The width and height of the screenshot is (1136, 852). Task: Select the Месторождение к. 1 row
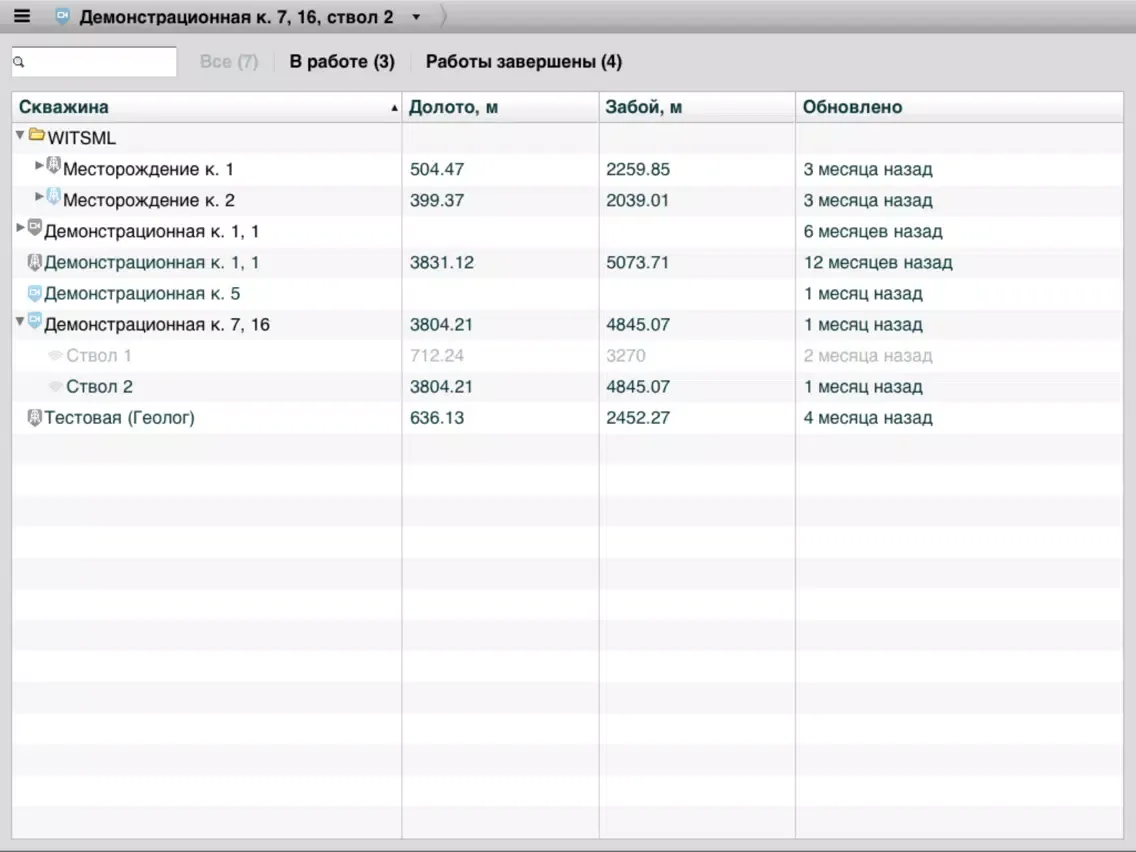[x=567, y=169]
